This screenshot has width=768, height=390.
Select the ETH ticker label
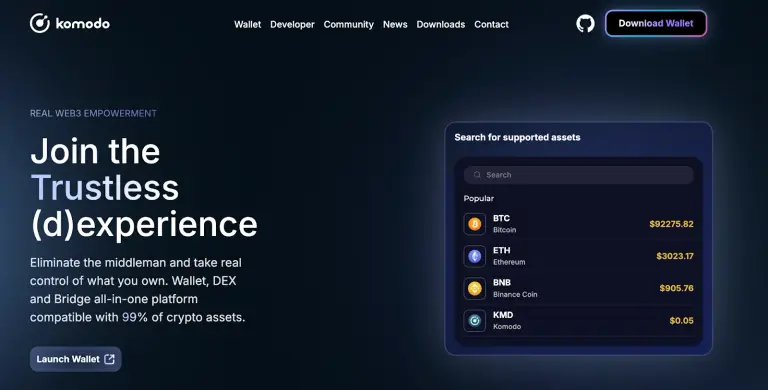click(502, 250)
